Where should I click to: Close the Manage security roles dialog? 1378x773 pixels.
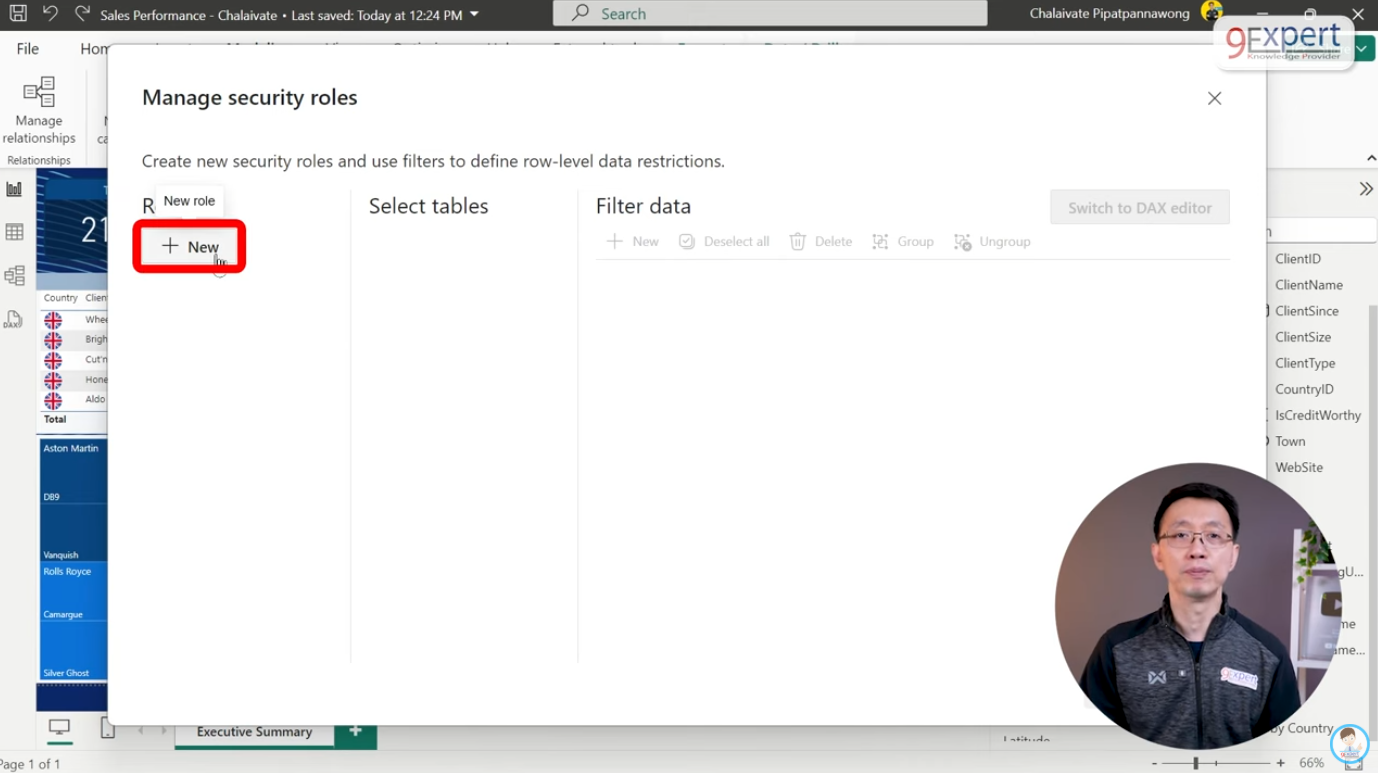point(1214,98)
